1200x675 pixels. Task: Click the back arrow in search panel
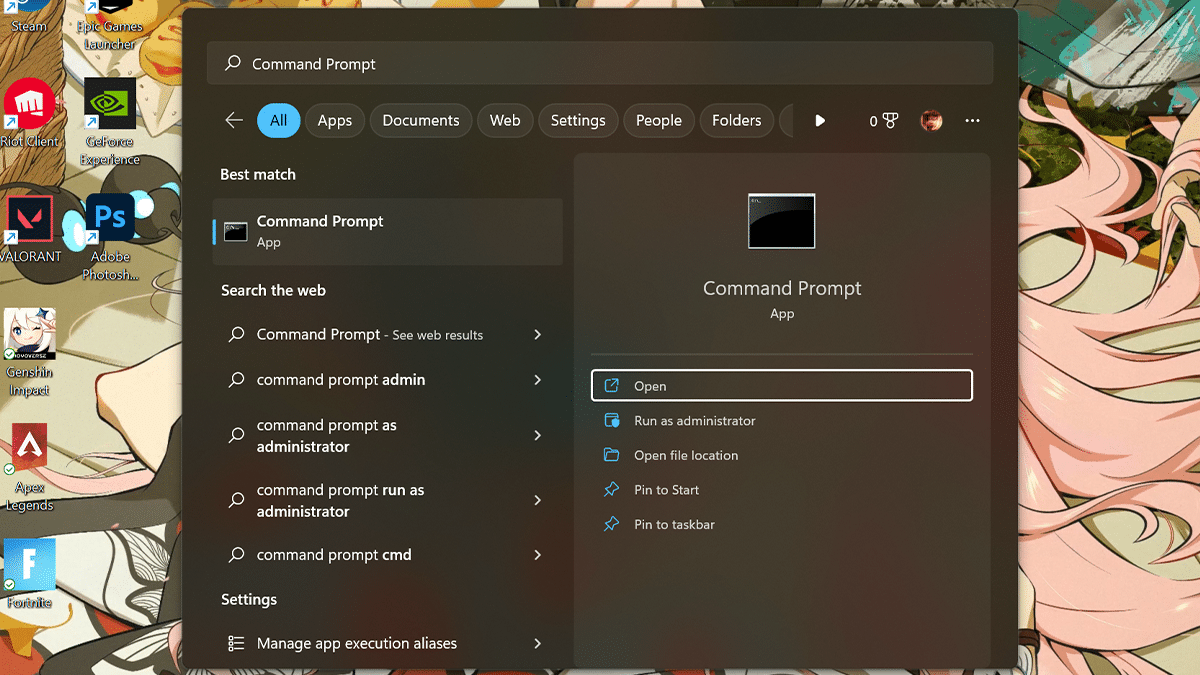(x=234, y=120)
